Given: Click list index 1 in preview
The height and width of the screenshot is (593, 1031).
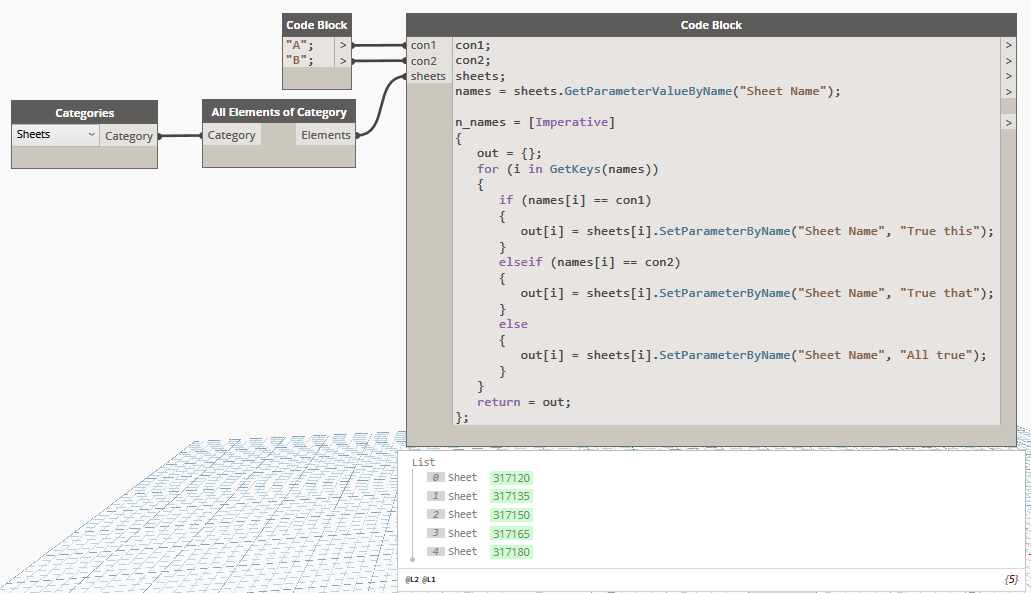Looking at the screenshot, I should [435, 496].
